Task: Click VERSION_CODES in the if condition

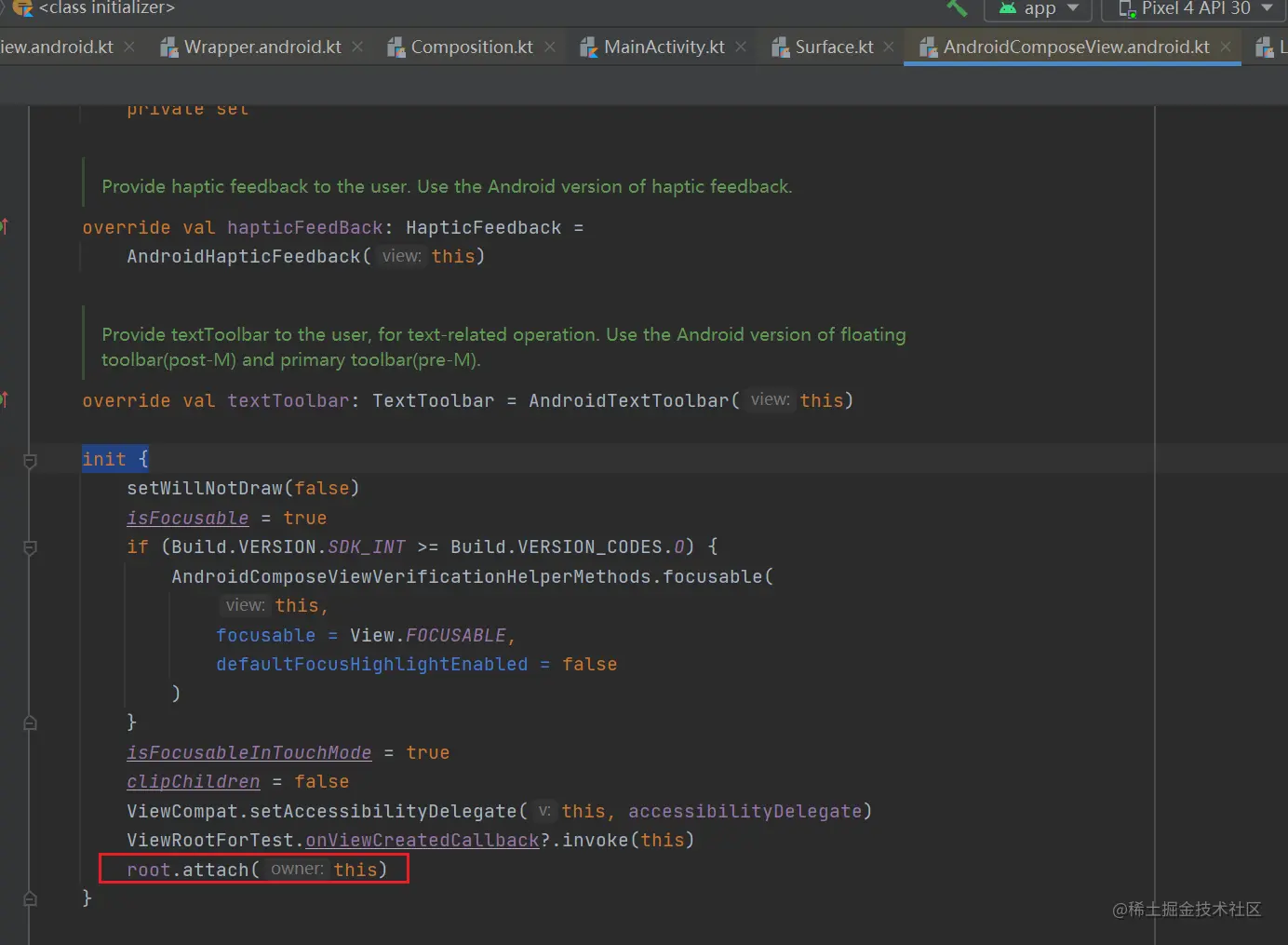Action: 590,547
